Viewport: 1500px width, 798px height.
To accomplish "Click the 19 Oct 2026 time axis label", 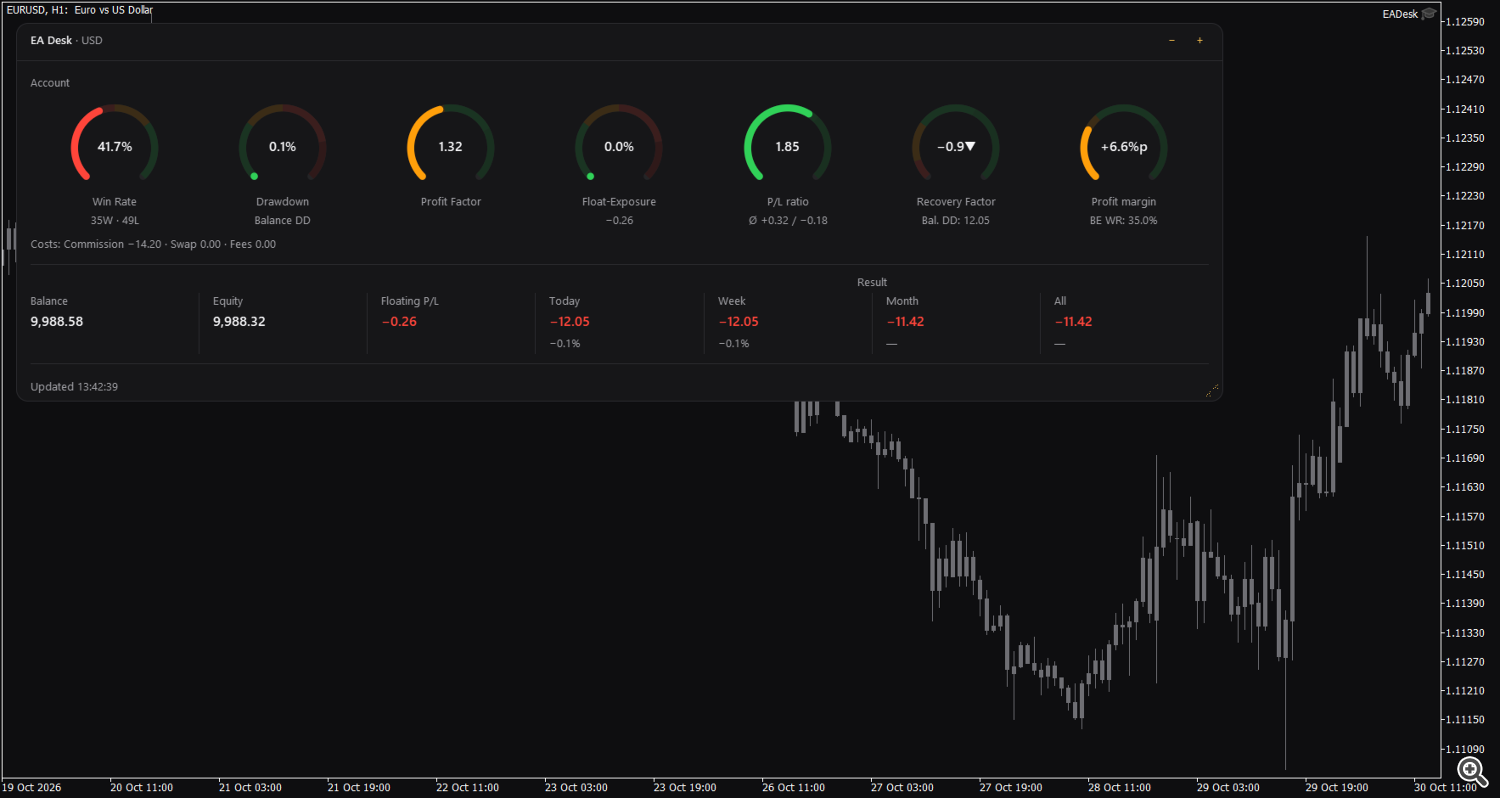I will click(x=33, y=787).
